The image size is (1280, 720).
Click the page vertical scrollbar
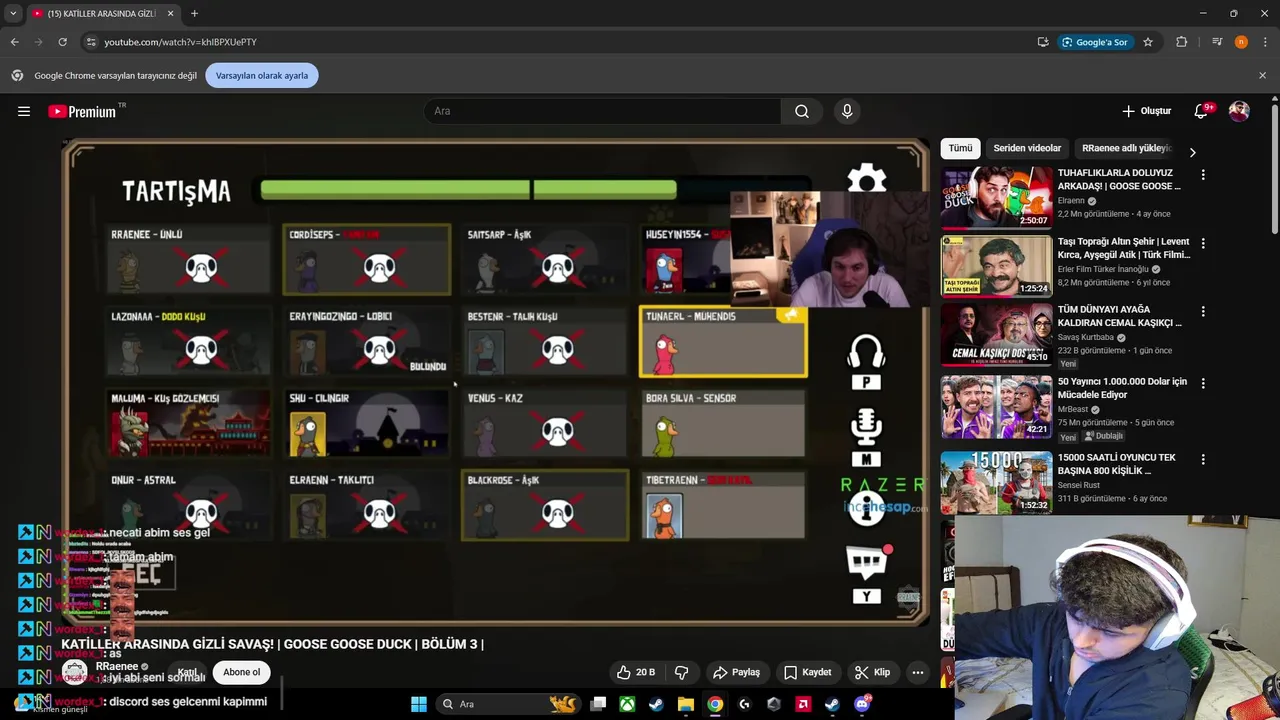click(1274, 170)
